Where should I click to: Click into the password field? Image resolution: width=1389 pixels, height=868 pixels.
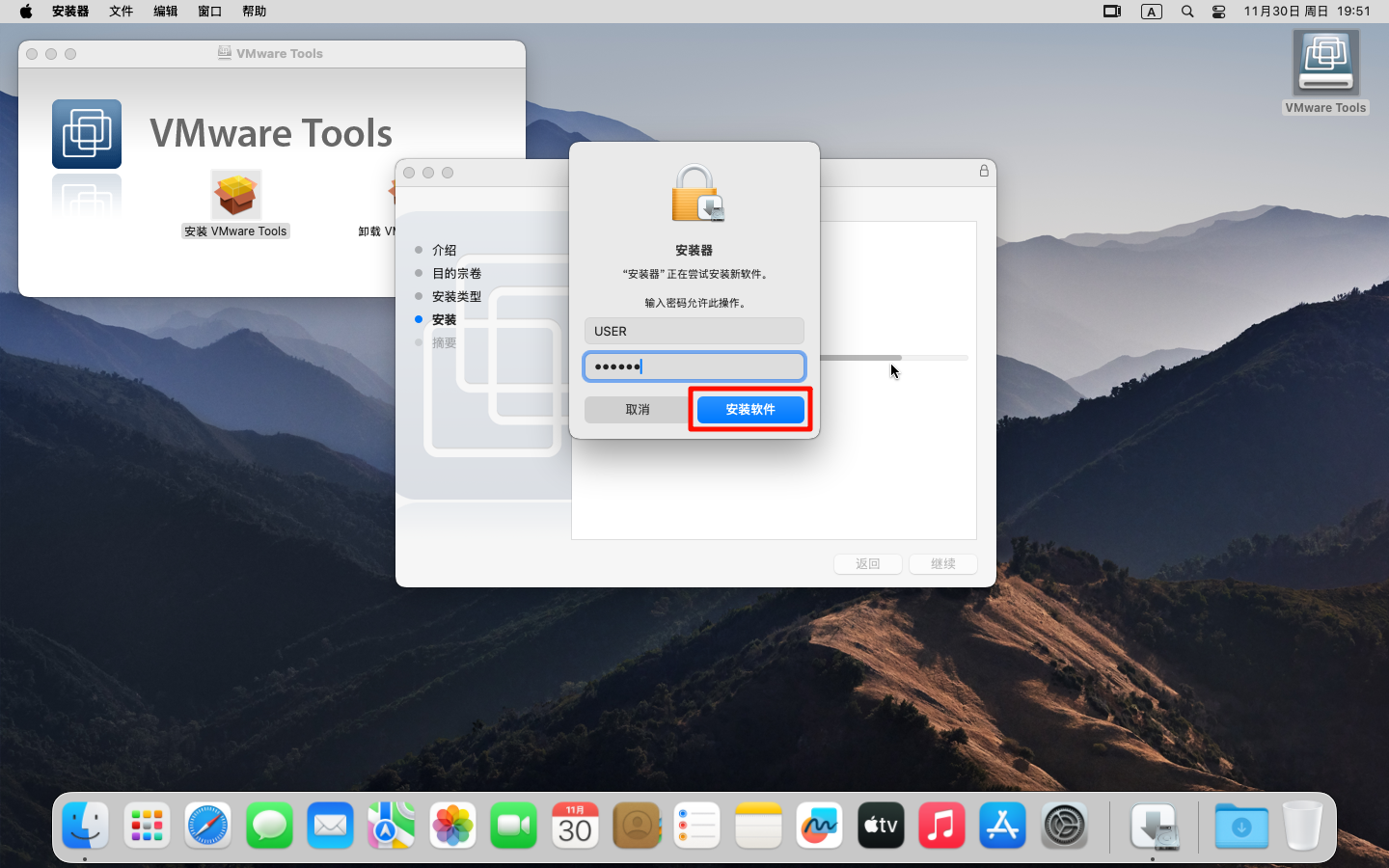click(694, 366)
